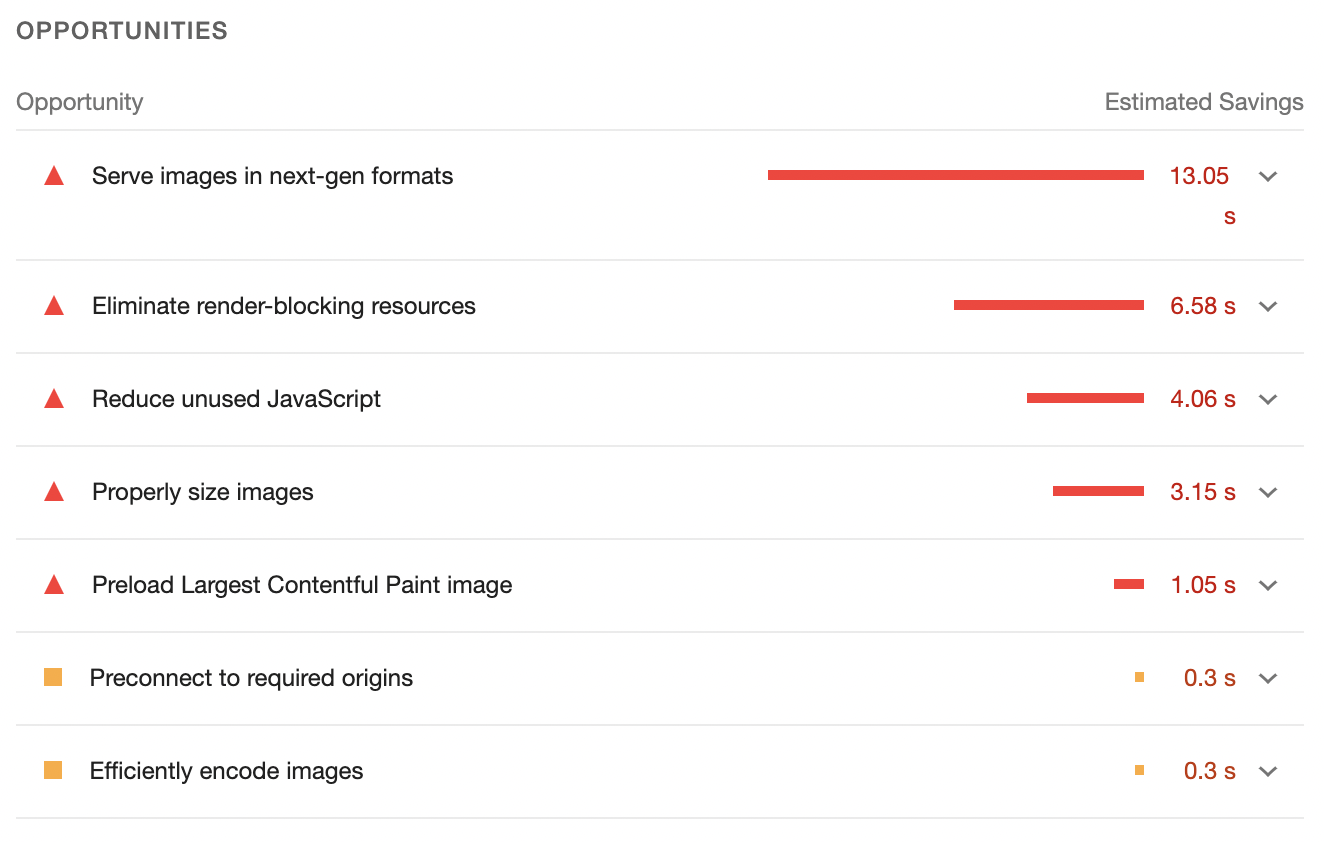Click the 6.58 s estimated savings value
This screenshot has width=1324, height=842.
1203,306
